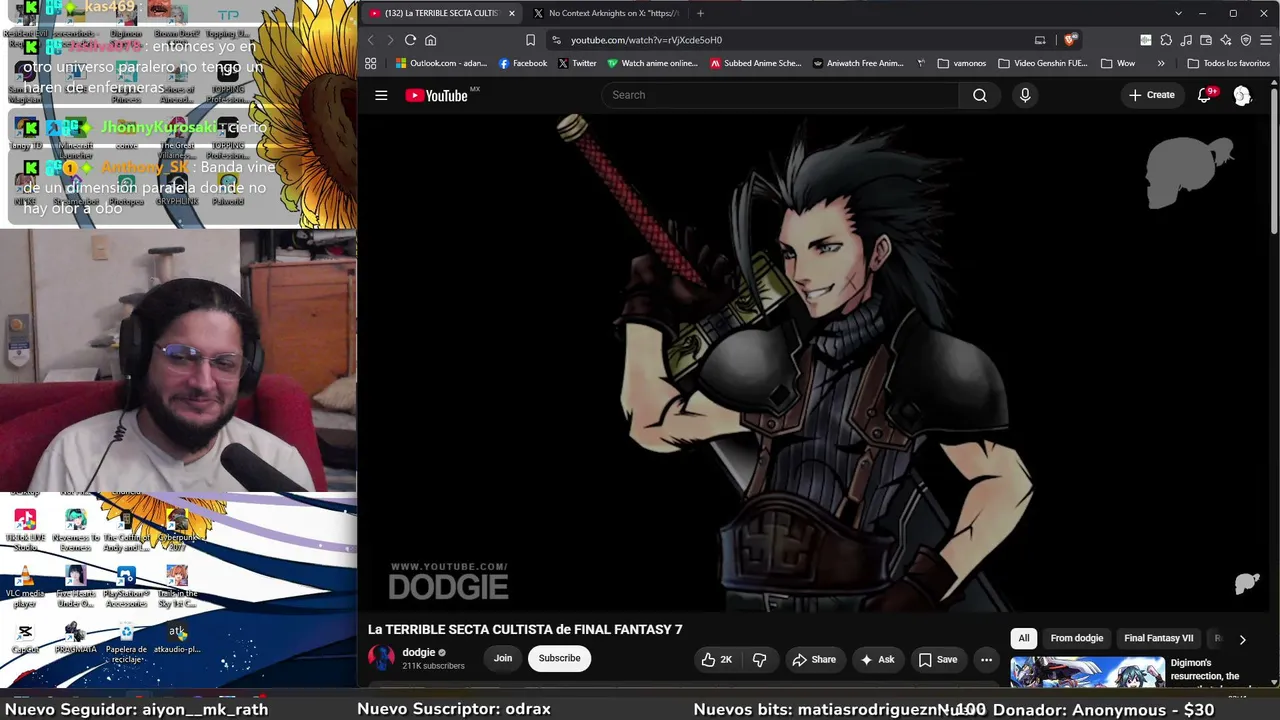Open the Brave Shields lion icon
Viewport: 1280px width, 720px height.
tap(1070, 40)
